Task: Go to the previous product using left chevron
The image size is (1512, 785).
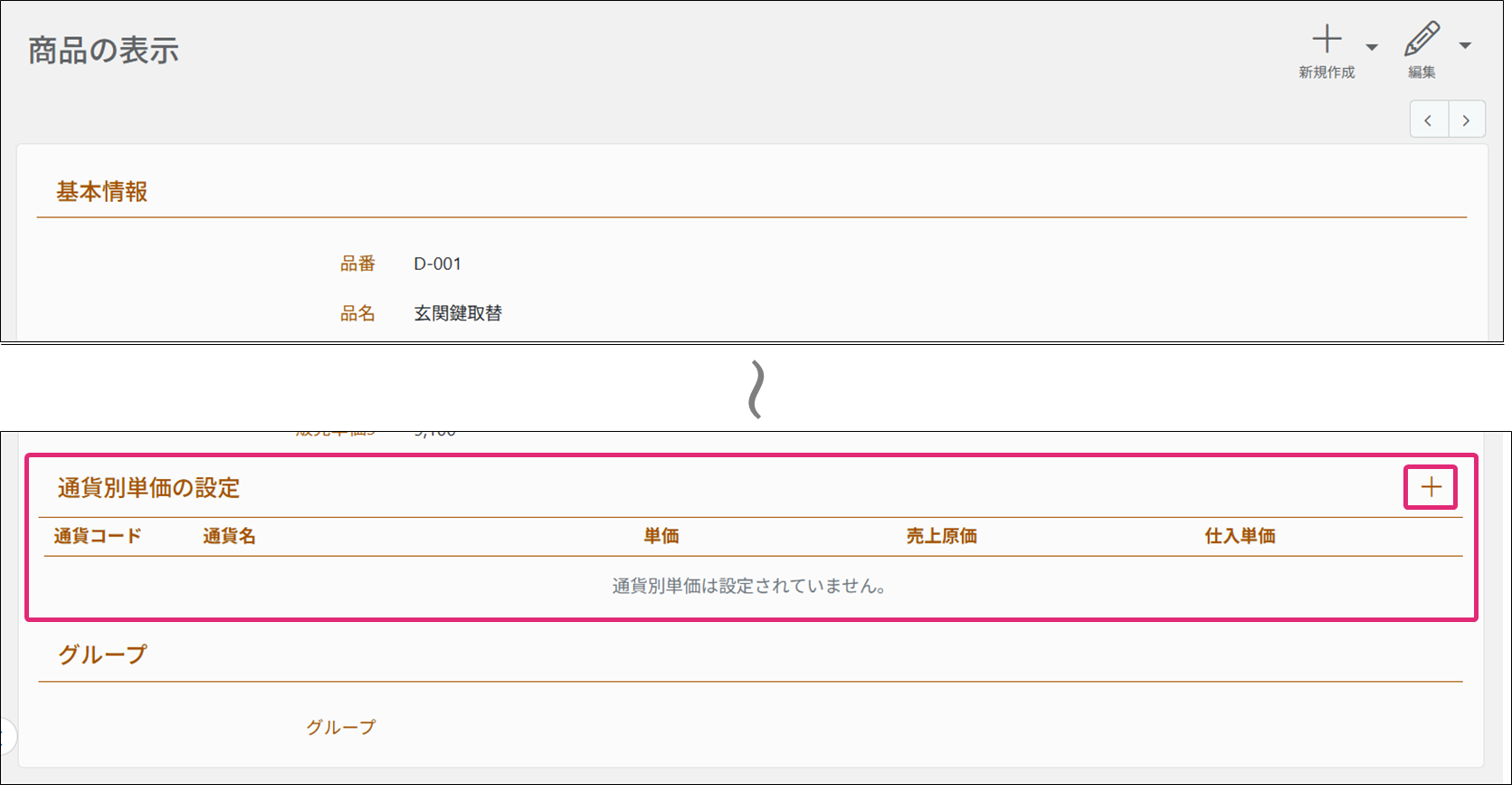Action: click(x=1429, y=120)
